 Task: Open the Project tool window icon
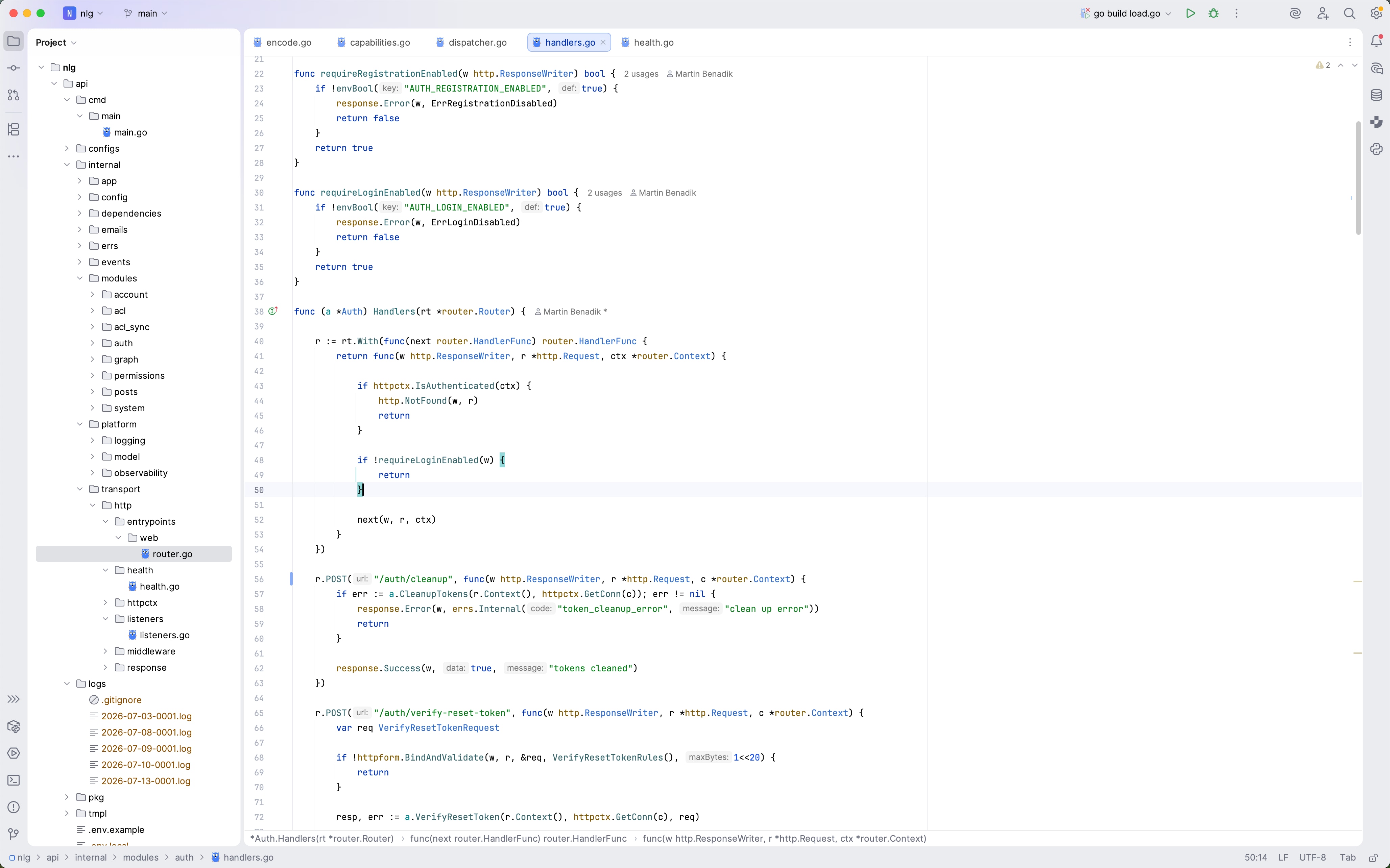pyautogui.click(x=13, y=41)
